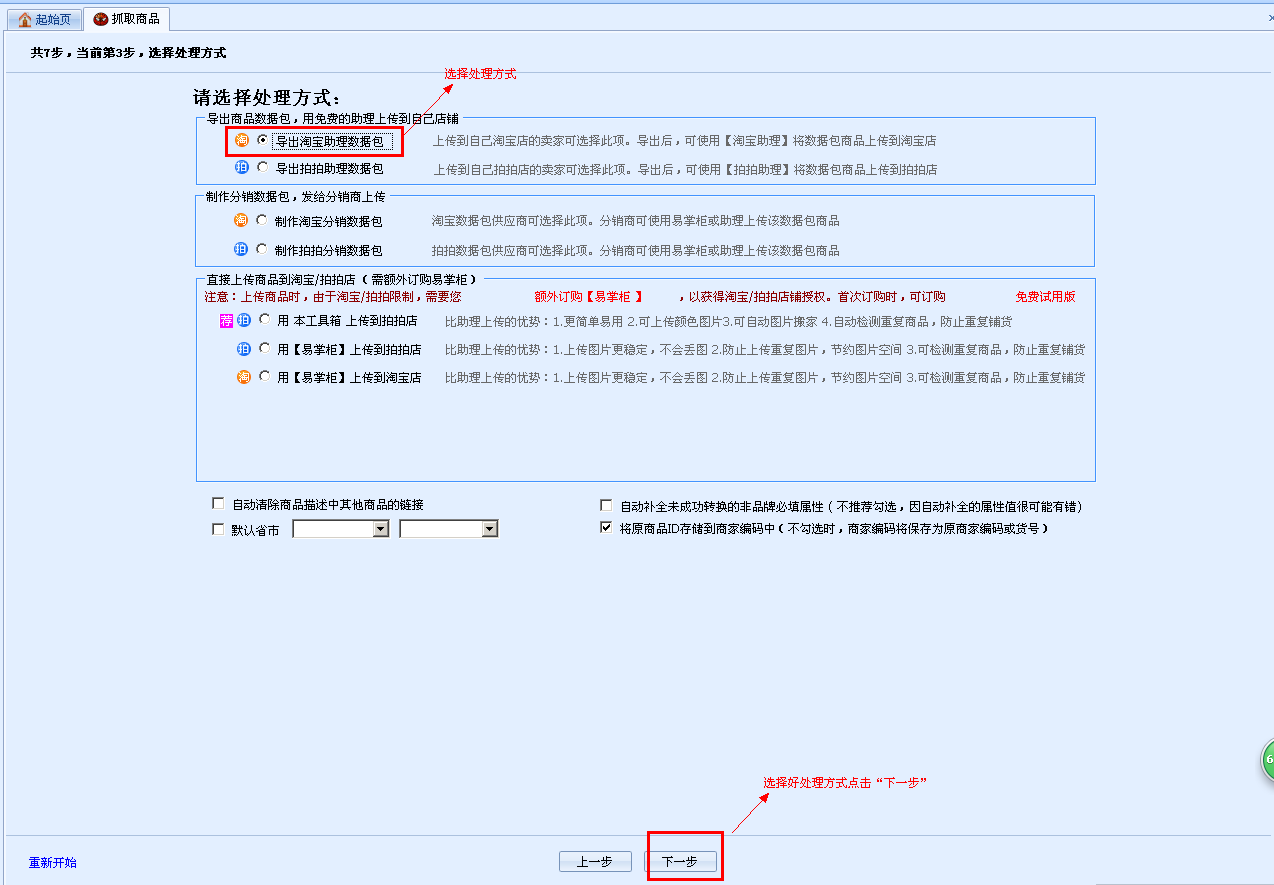The image size is (1274, 885).
Task: Click the 上一步 button
Action: [595, 862]
